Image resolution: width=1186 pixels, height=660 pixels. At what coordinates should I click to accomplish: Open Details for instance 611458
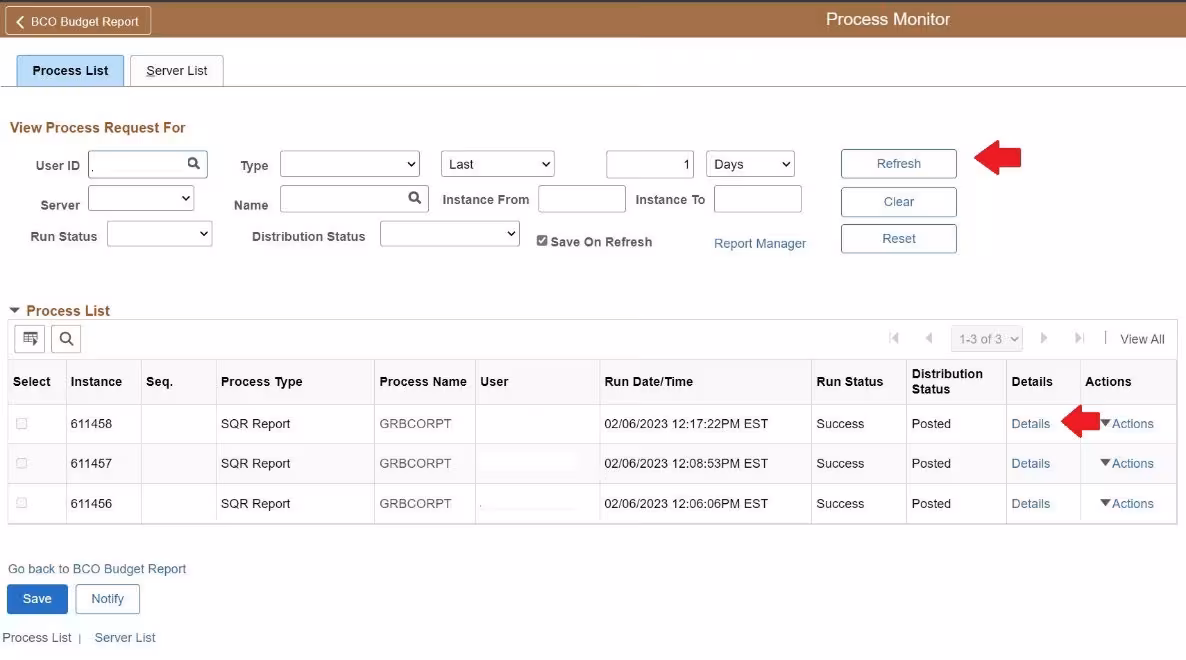1030,423
